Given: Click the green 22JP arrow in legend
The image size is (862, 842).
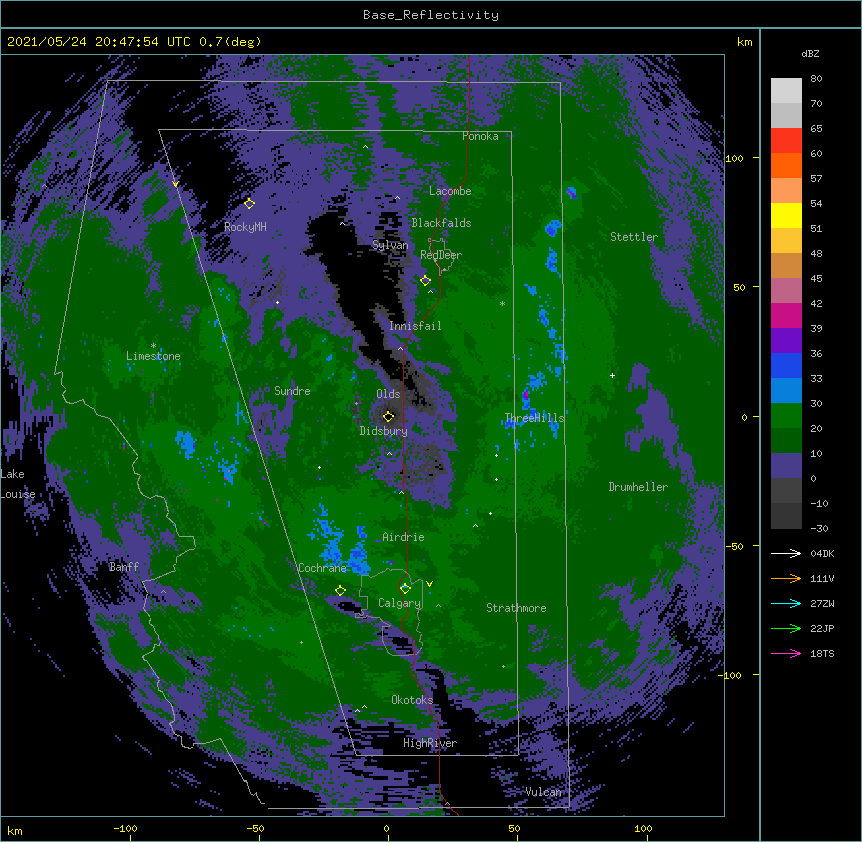Looking at the screenshot, I should pyautogui.click(x=786, y=628).
